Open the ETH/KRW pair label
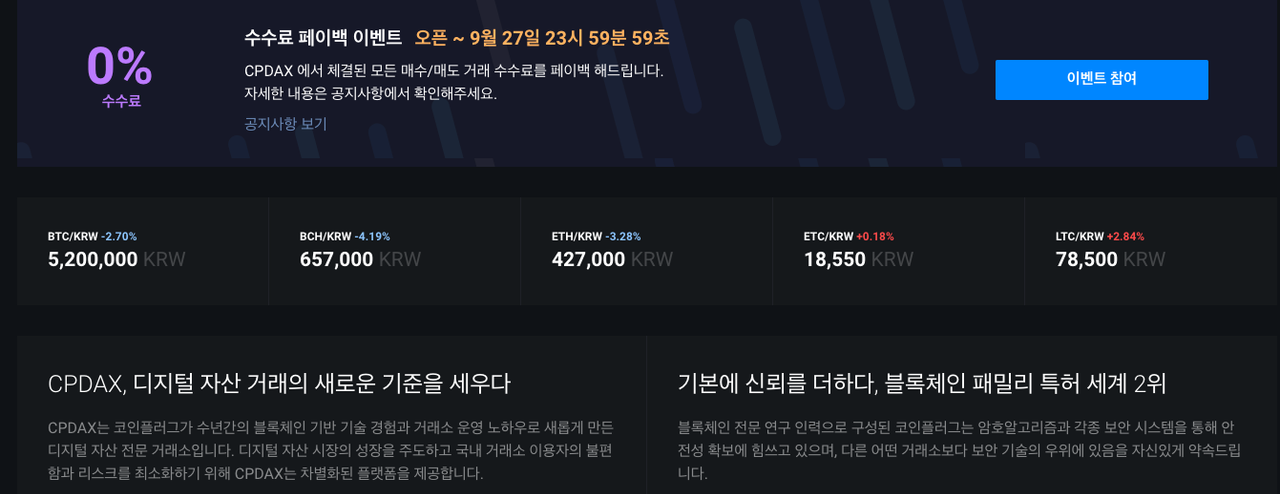Image resolution: width=1280 pixels, height=494 pixels. 577,237
